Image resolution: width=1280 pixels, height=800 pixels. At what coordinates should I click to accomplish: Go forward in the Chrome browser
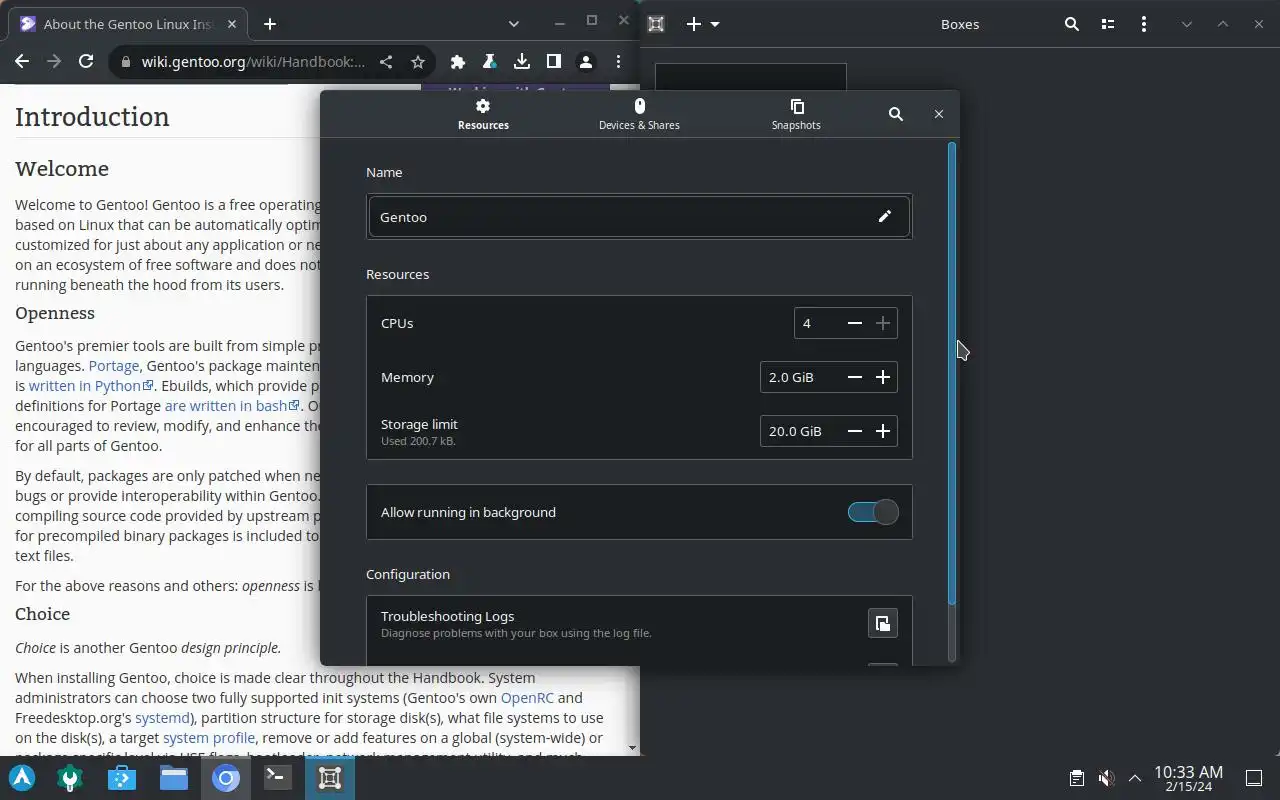(54, 62)
